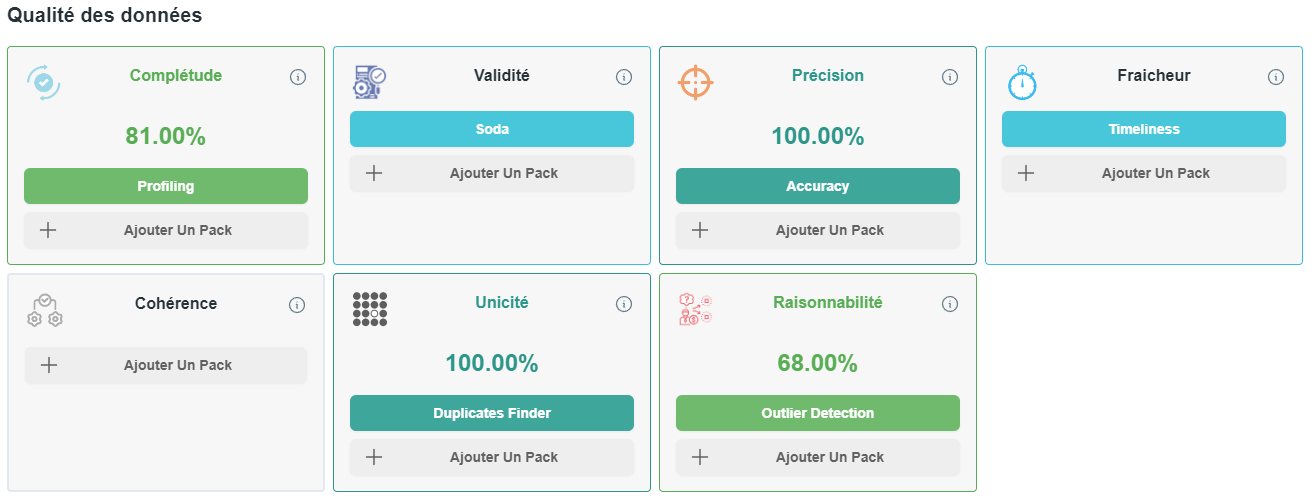Open the Timeliness pack
Screen dimensions: 1314x500
1144,129
